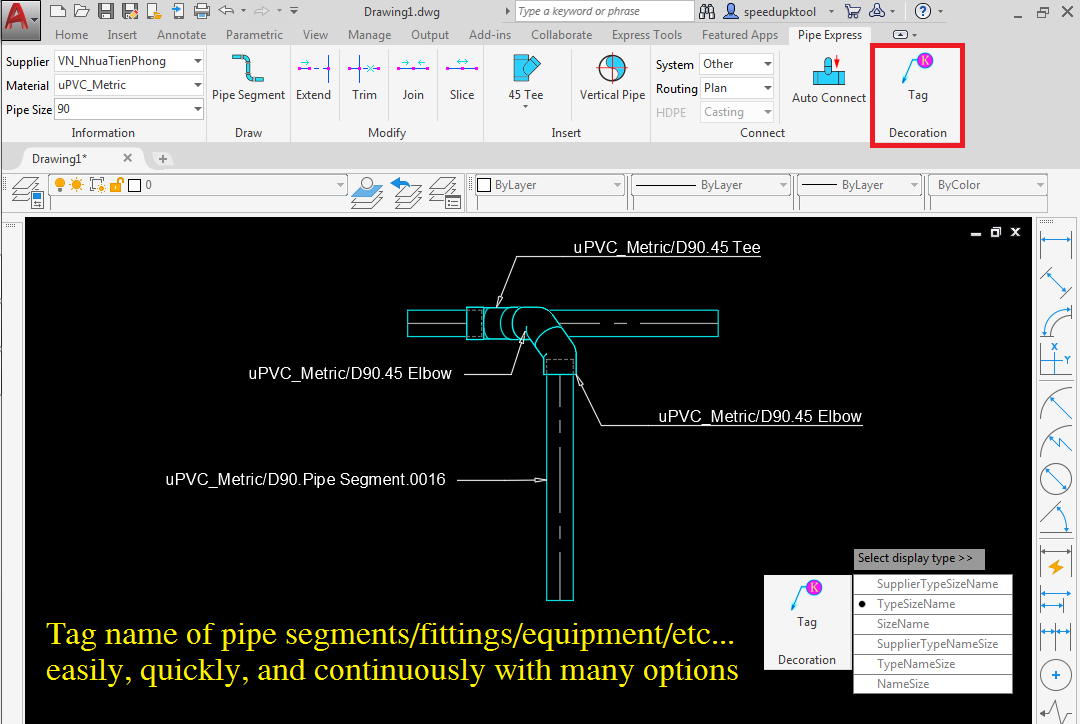The image size is (1080, 724).
Task: Switch to the Express Tools ribbon tab
Action: (647, 34)
